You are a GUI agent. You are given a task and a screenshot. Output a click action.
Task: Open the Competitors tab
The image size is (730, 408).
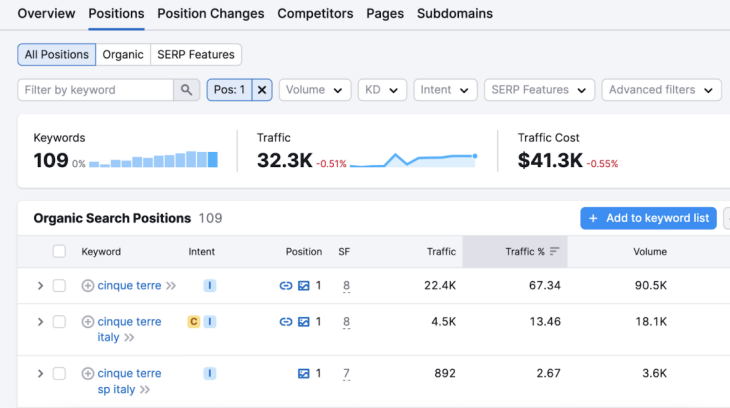315,14
